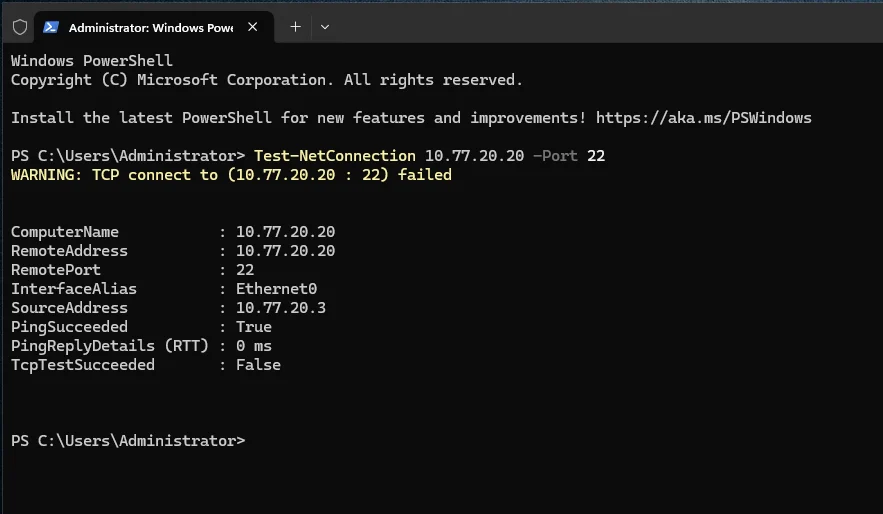Click the PingReplyDetails value 0 ms
The width and height of the screenshot is (883, 514).
[253, 346]
